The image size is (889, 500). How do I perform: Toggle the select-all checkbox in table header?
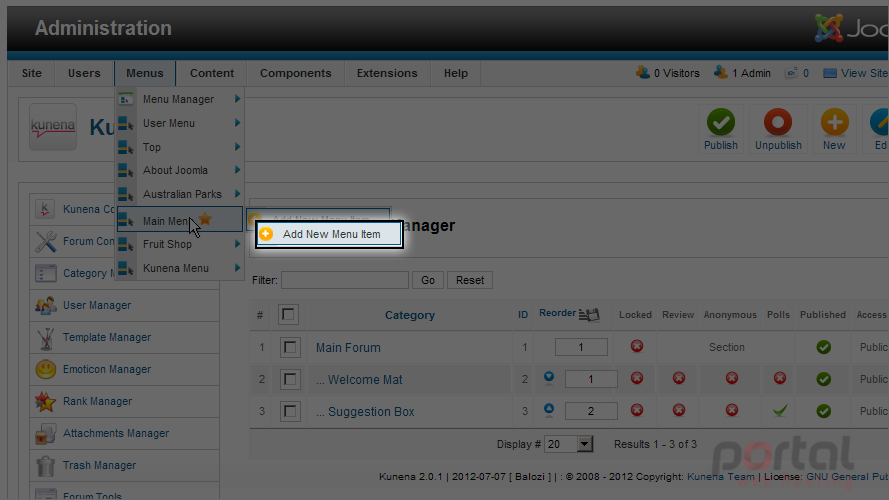288,314
